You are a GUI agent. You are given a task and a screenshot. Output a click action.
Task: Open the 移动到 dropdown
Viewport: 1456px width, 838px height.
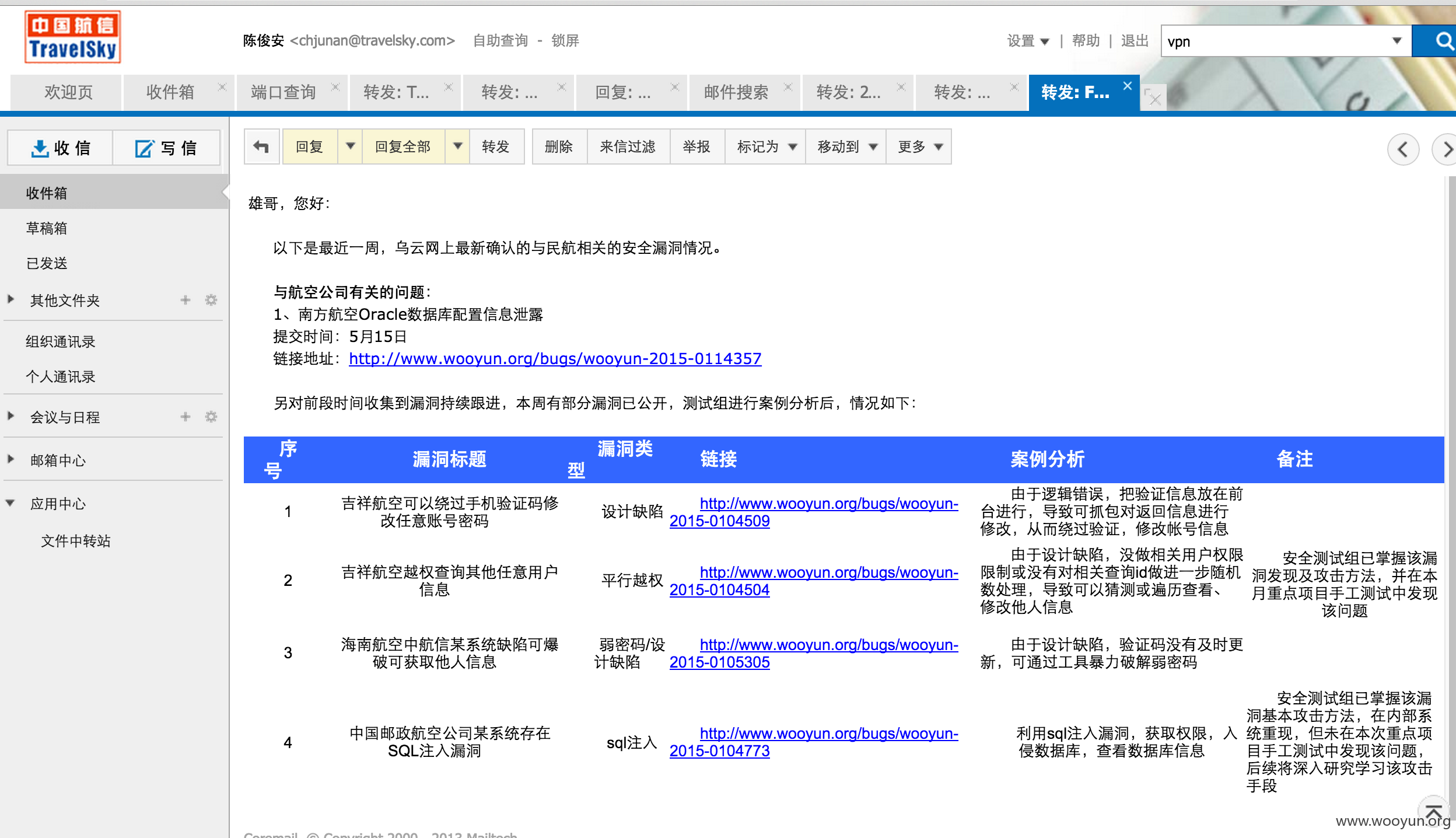846,146
